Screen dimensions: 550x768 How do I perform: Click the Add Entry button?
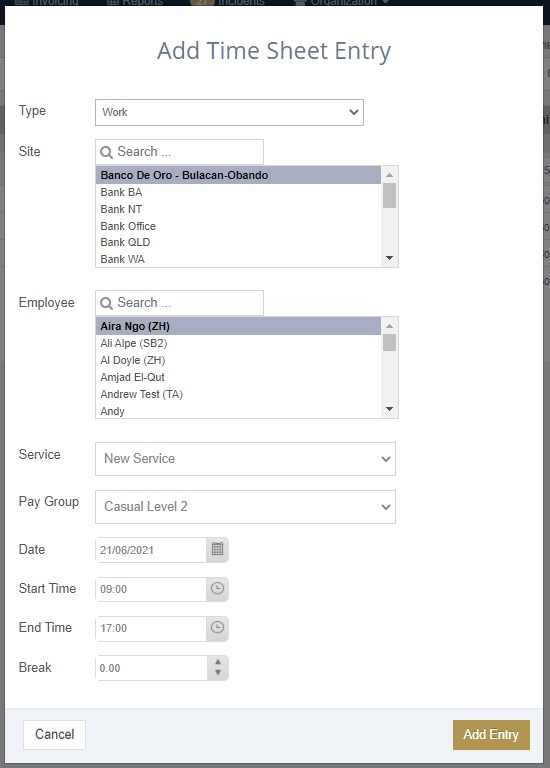point(491,735)
